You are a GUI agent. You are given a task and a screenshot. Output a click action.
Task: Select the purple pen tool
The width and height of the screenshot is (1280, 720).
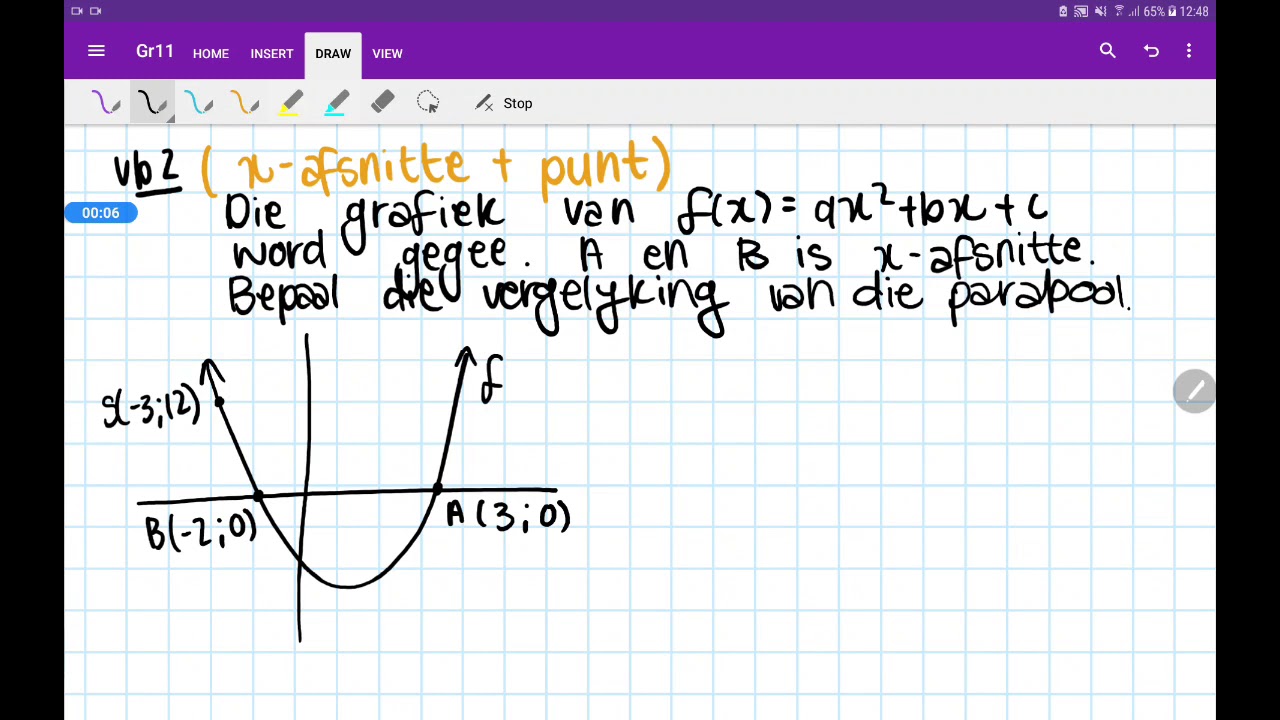106,103
